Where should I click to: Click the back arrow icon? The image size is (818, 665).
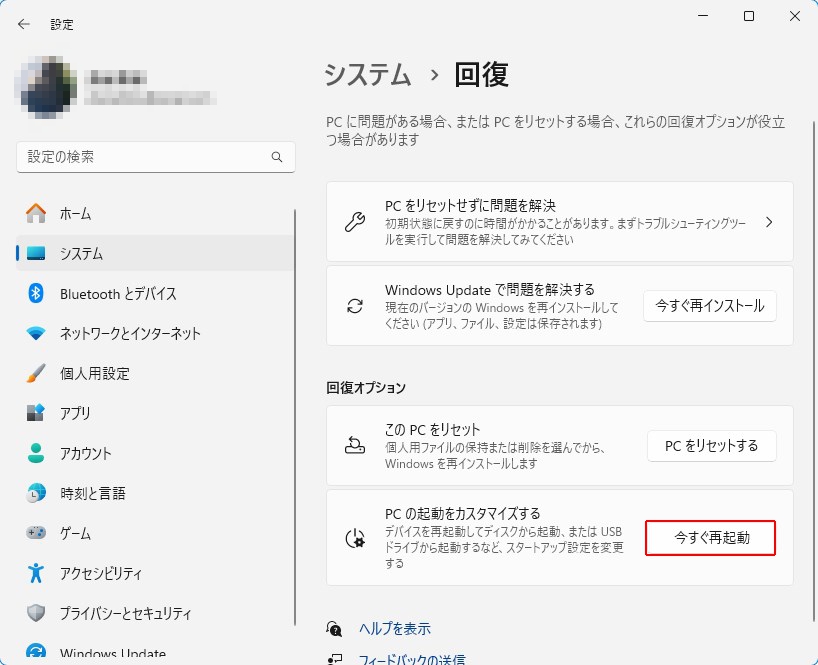[x=24, y=24]
